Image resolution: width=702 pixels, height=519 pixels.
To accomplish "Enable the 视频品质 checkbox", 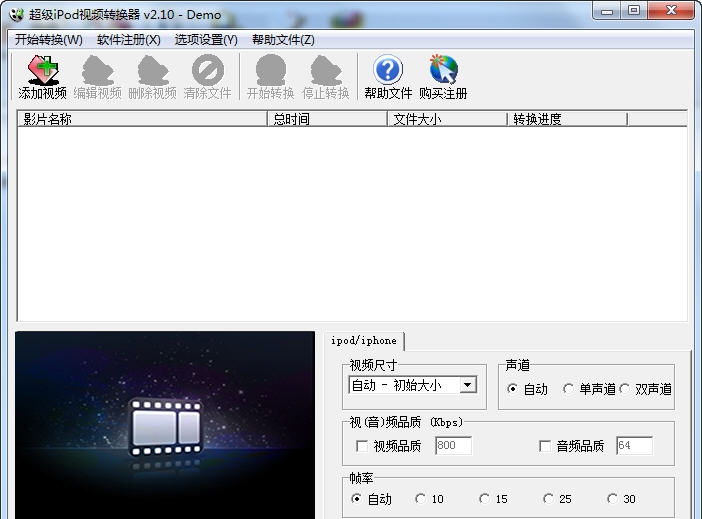I will click(362, 446).
